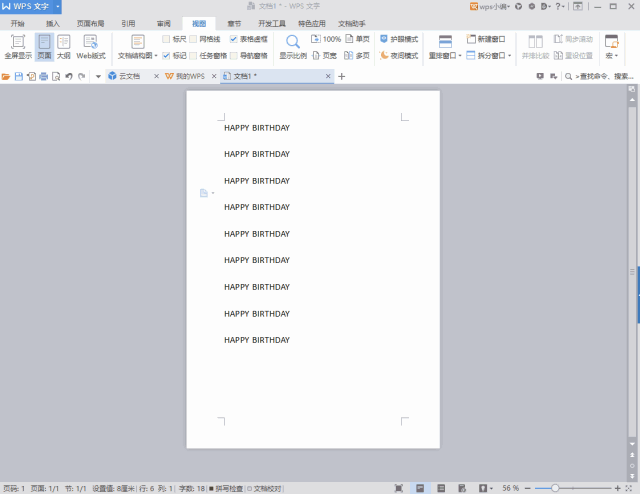Close the 文档1 document tab
This screenshot has height=494, width=640.
coord(328,76)
